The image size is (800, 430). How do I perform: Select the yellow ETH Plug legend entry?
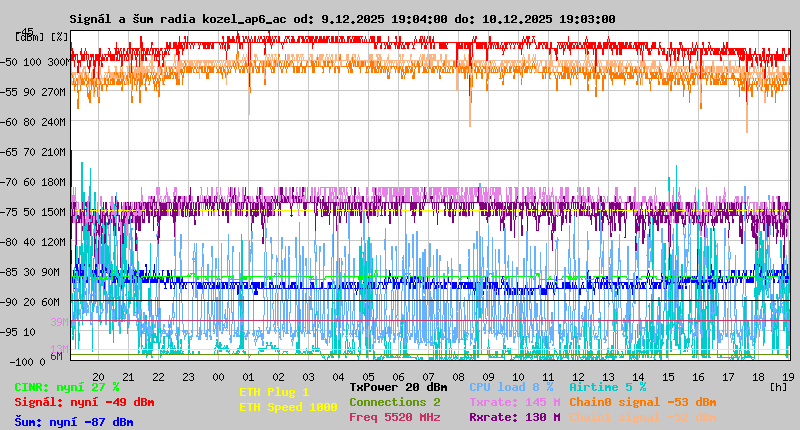274,392
